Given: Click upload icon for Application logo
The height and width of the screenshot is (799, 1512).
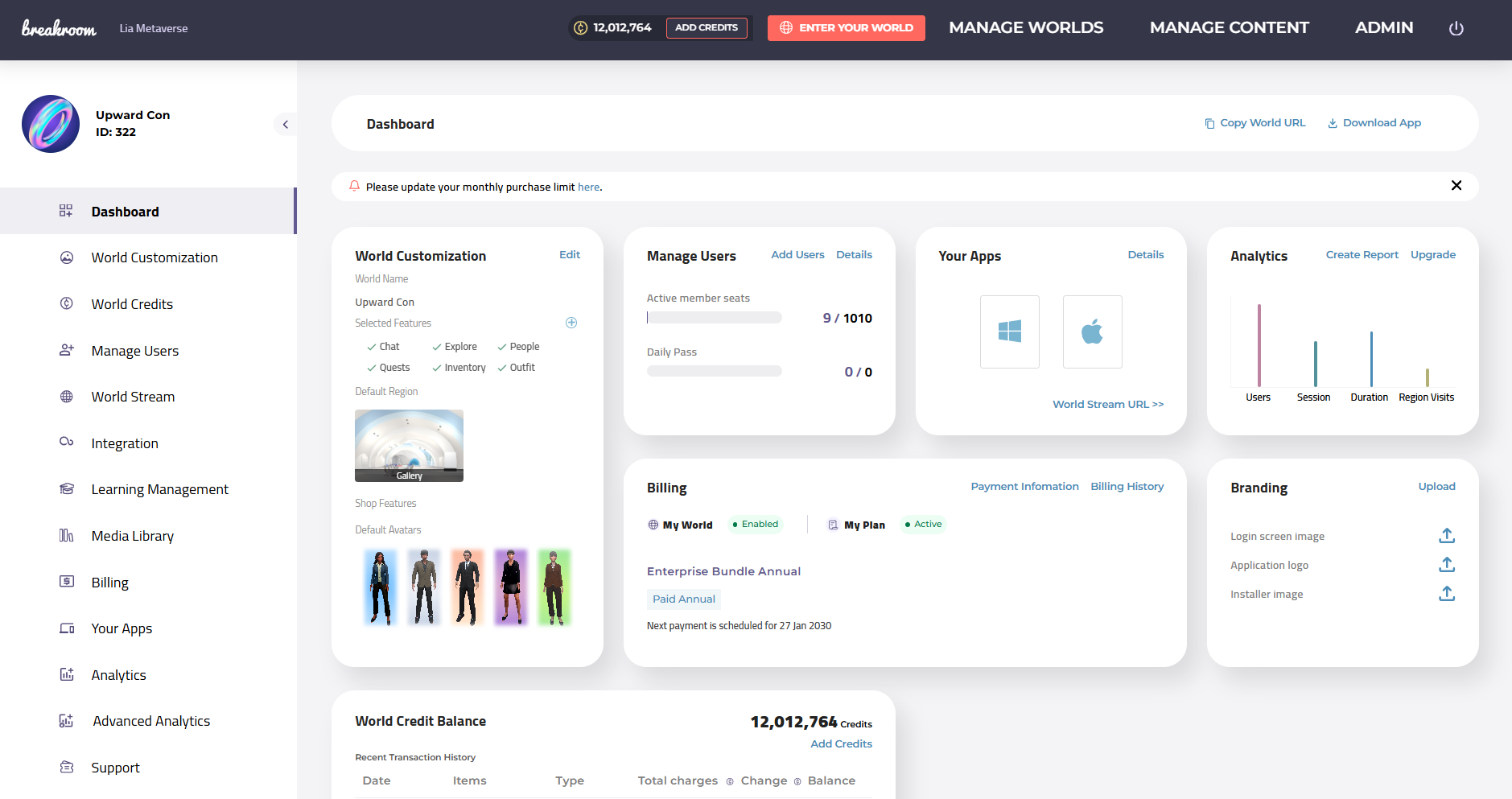Looking at the screenshot, I should click(x=1447, y=565).
